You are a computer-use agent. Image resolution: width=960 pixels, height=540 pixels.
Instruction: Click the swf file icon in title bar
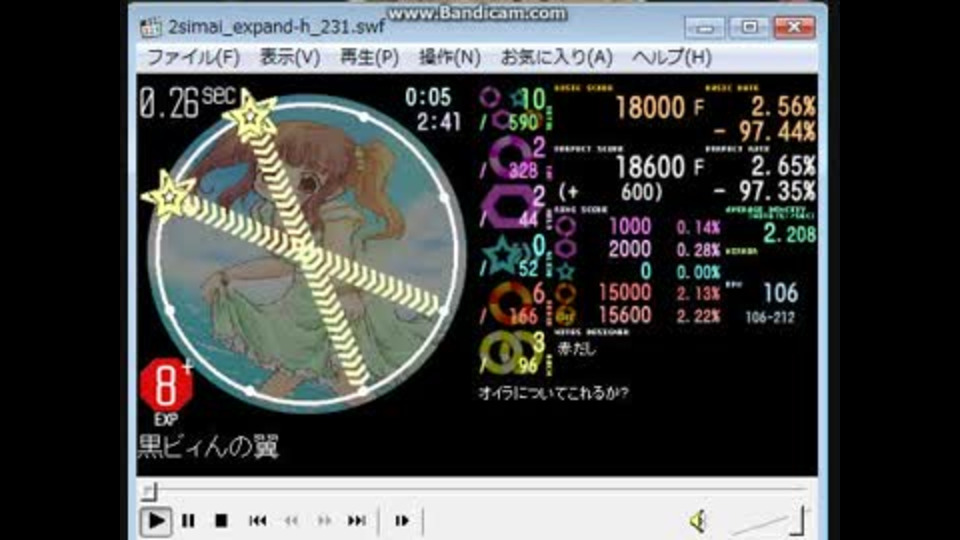[x=151, y=28]
